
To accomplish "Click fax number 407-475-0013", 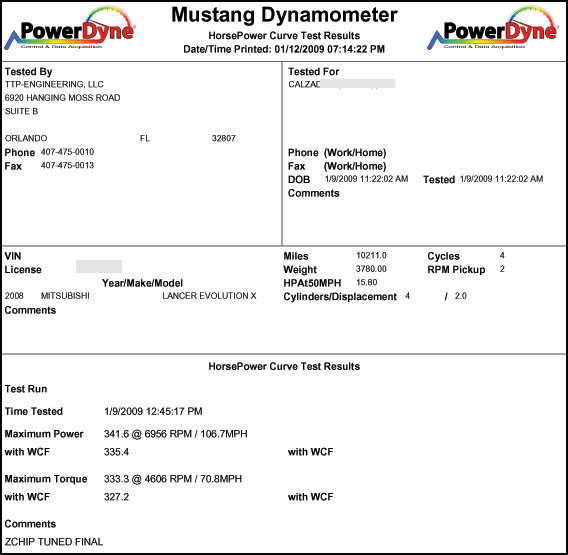I will pos(67,165).
